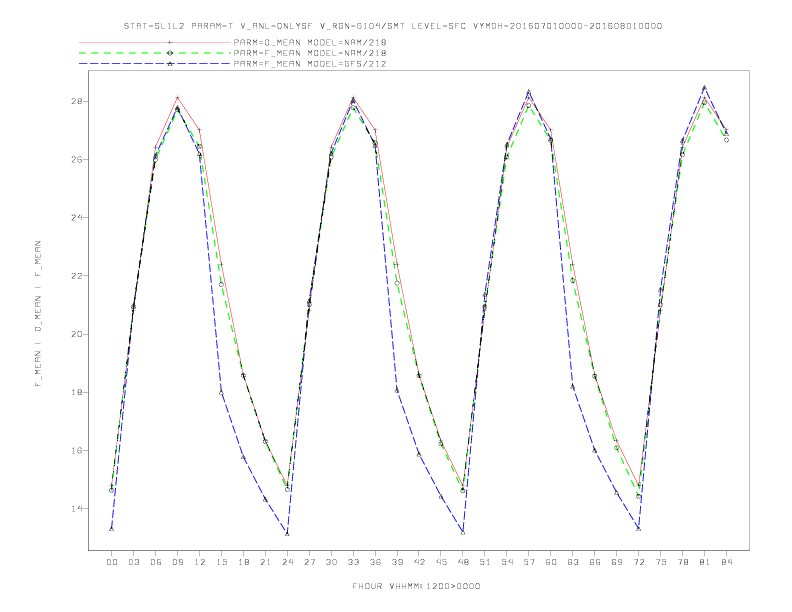Image resolution: width=792 pixels, height=612 pixels.
Task: Click x-axis forecast hour label 33
Action: [353, 562]
